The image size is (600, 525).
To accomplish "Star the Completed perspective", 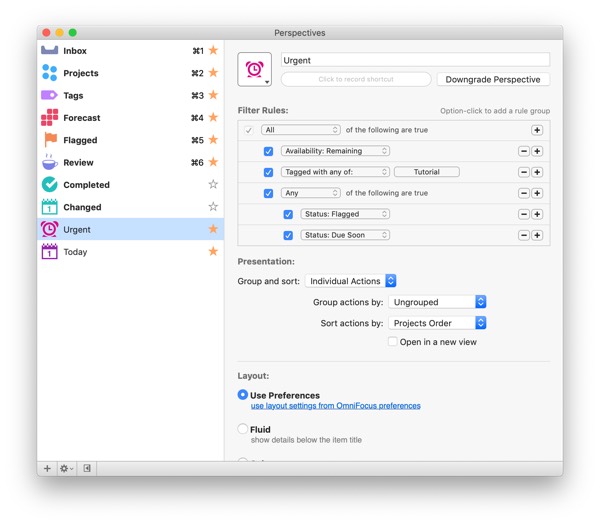I will pos(213,184).
